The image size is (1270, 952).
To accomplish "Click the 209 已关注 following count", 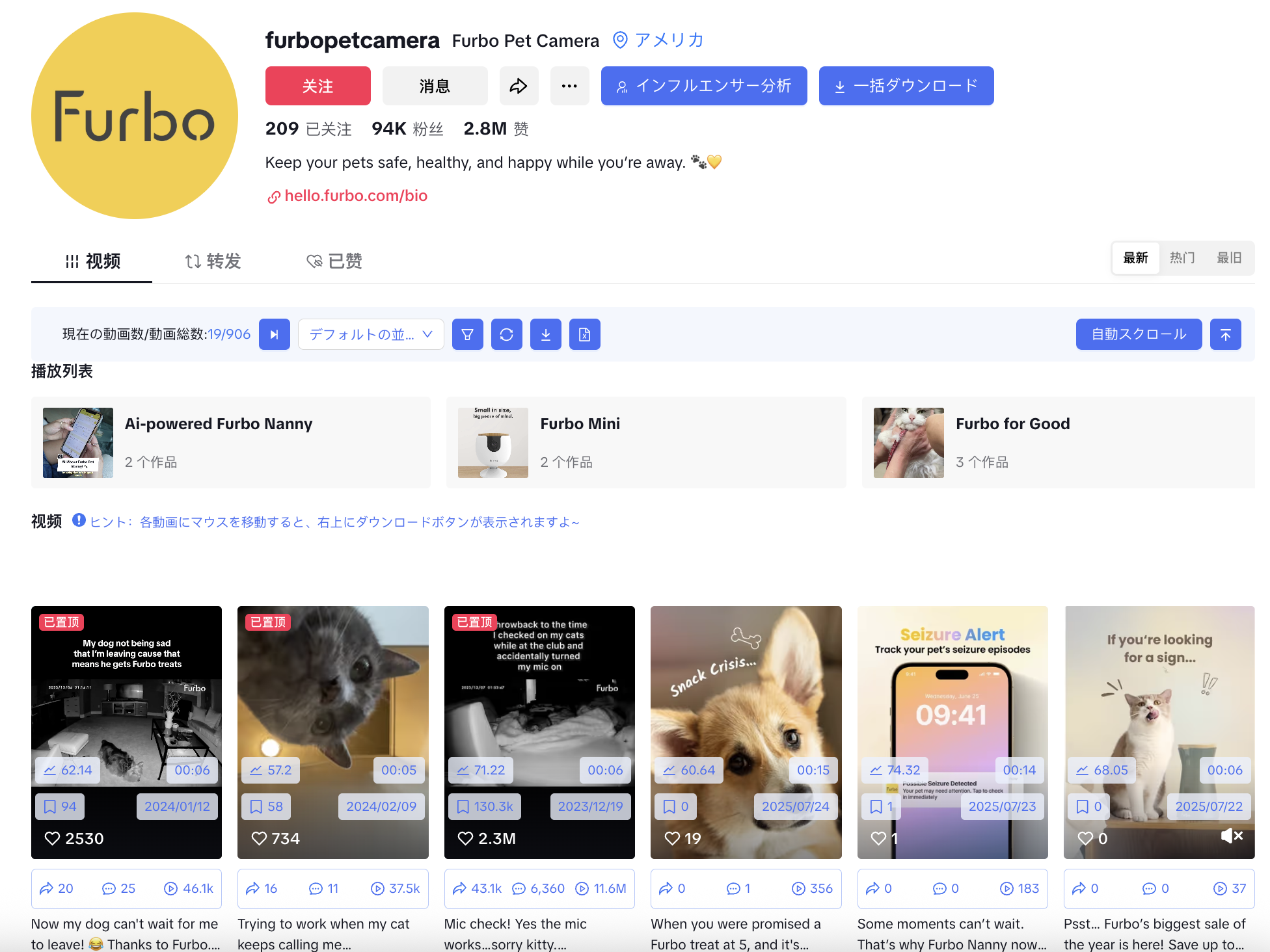I will point(308,129).
